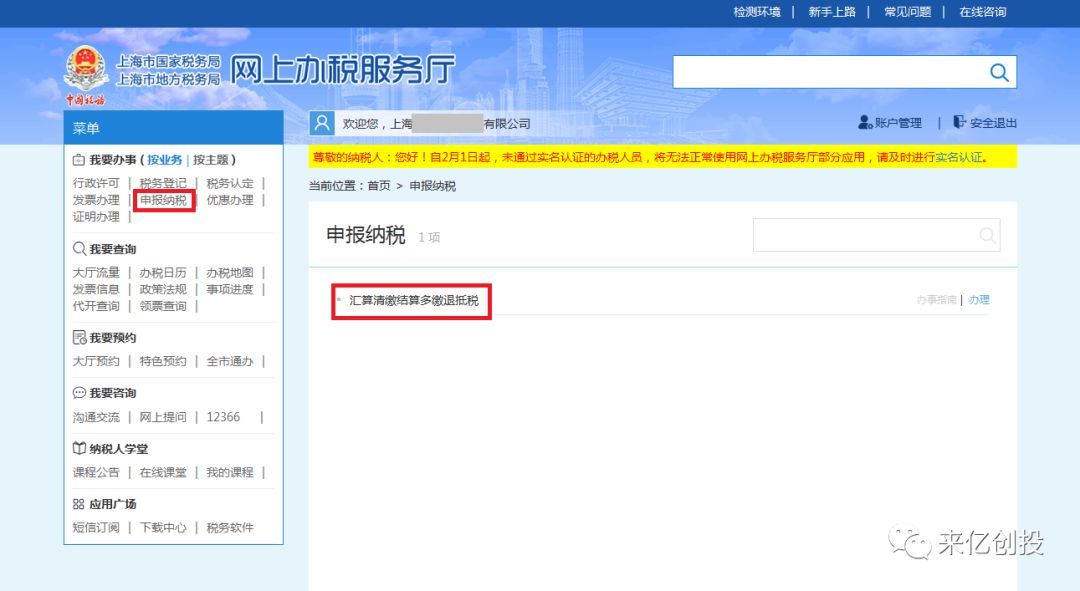This screenshot has width=1080, height=591.
Task: Open 证明办理 menu link
Action: coord(96,216)
